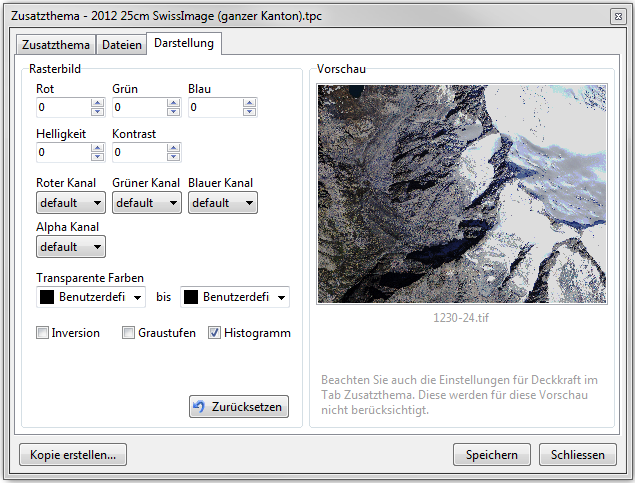Enable the Inversion checkbox

(x=43, y=333)
